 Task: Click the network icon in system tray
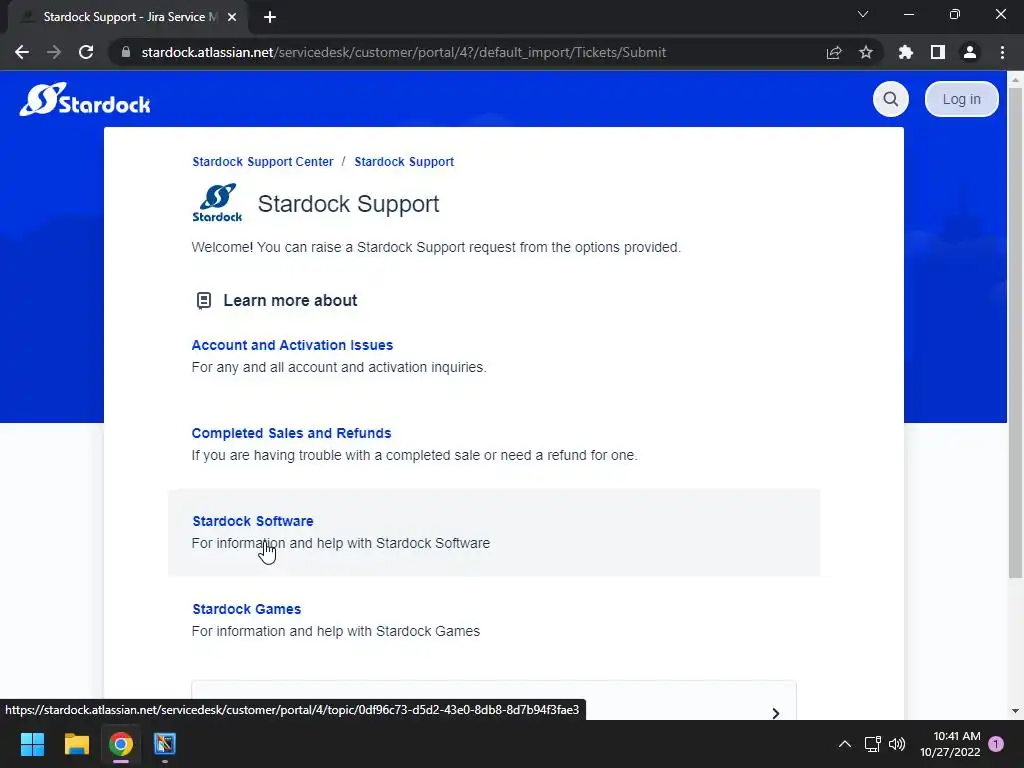[872, 744]
